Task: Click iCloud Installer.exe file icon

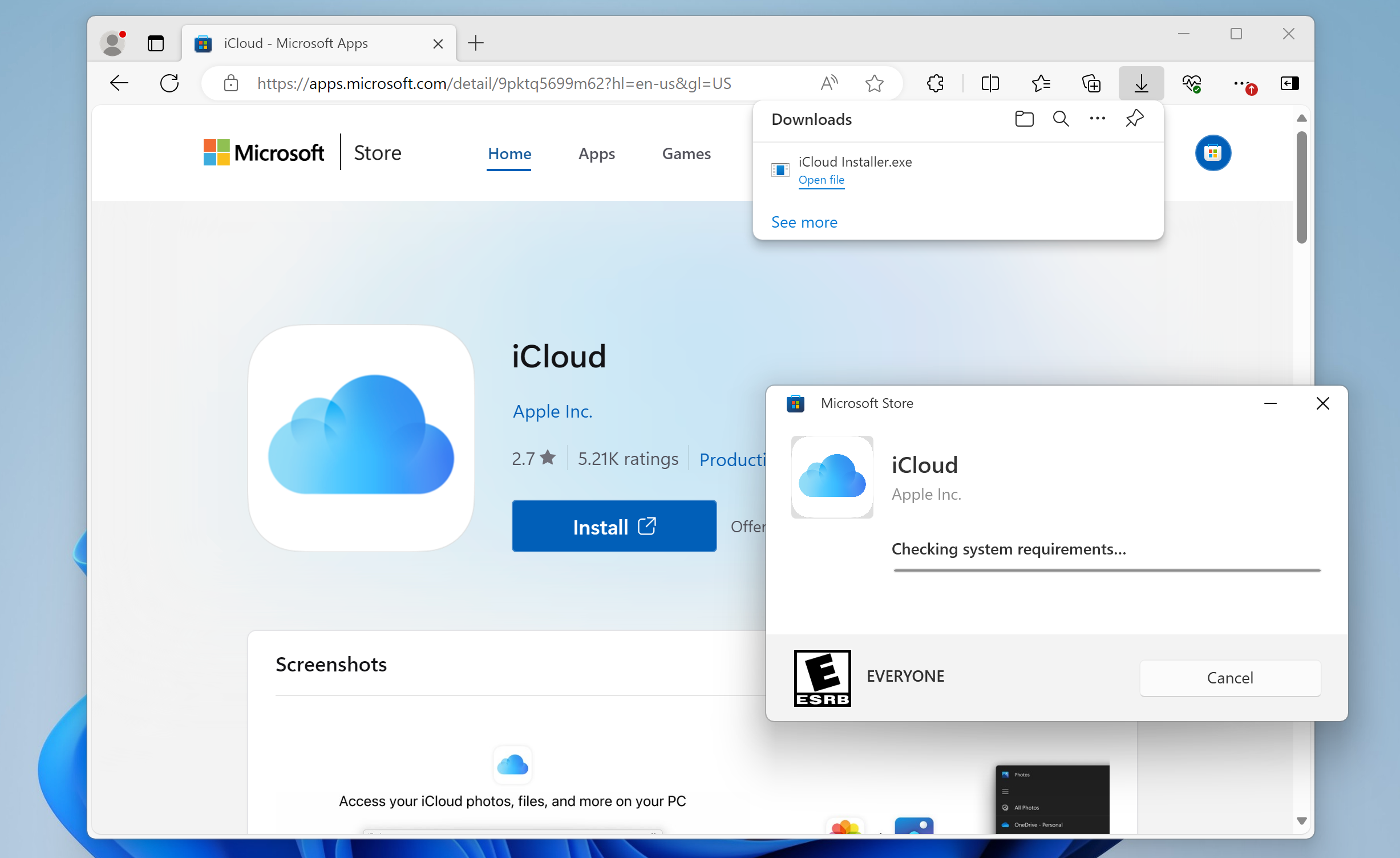Action: point(780,170)
